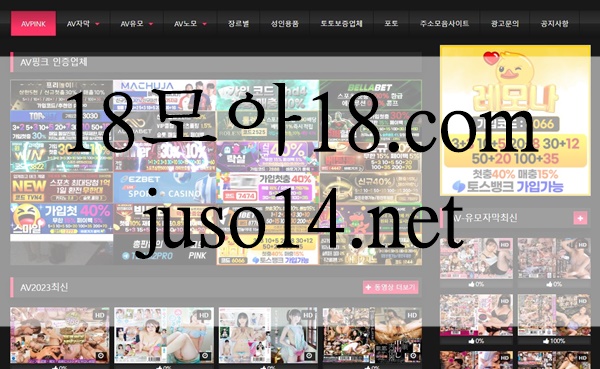The image size is (600, 369).
Task: Open the 장르별 menu item
Action: pos(238,23)
